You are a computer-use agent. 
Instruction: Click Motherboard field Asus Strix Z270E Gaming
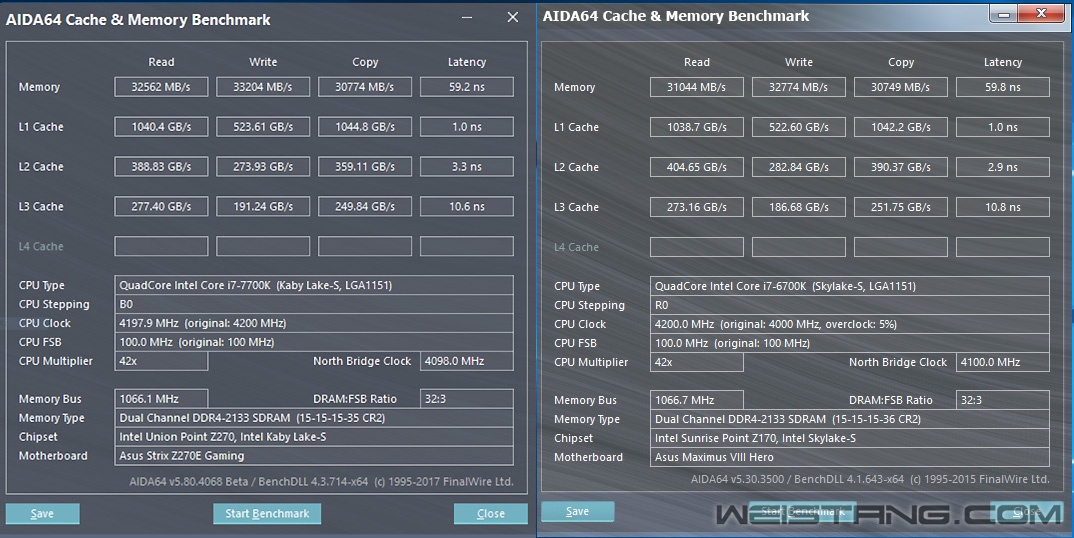point(314,456)
